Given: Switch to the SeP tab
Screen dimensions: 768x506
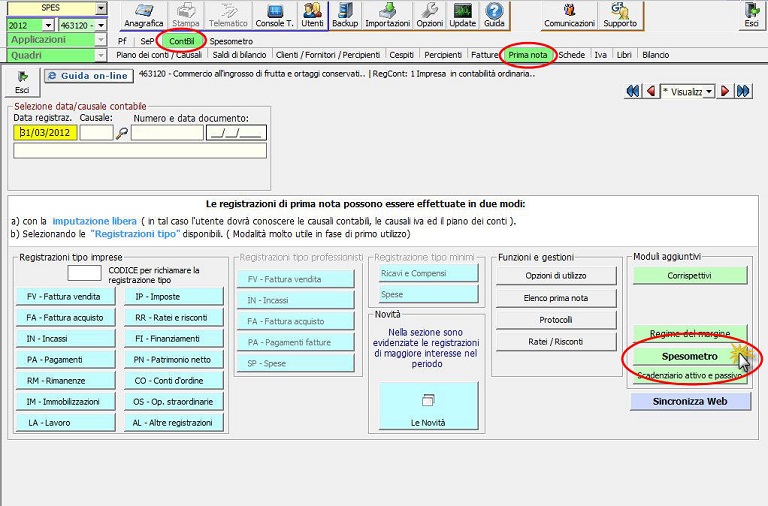Looking at the screenshot, I should [x=147, y=41].
